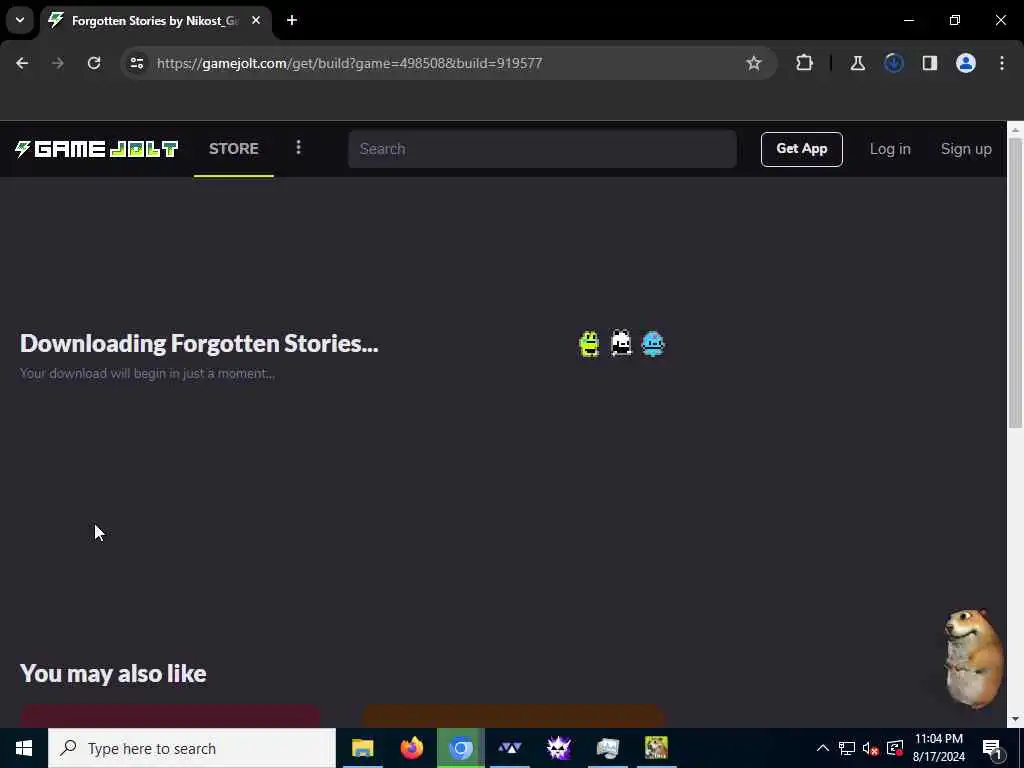Open the tray icon with the red dot
Viewport: 1024px width, 768px height.
[x=895, y=748]
